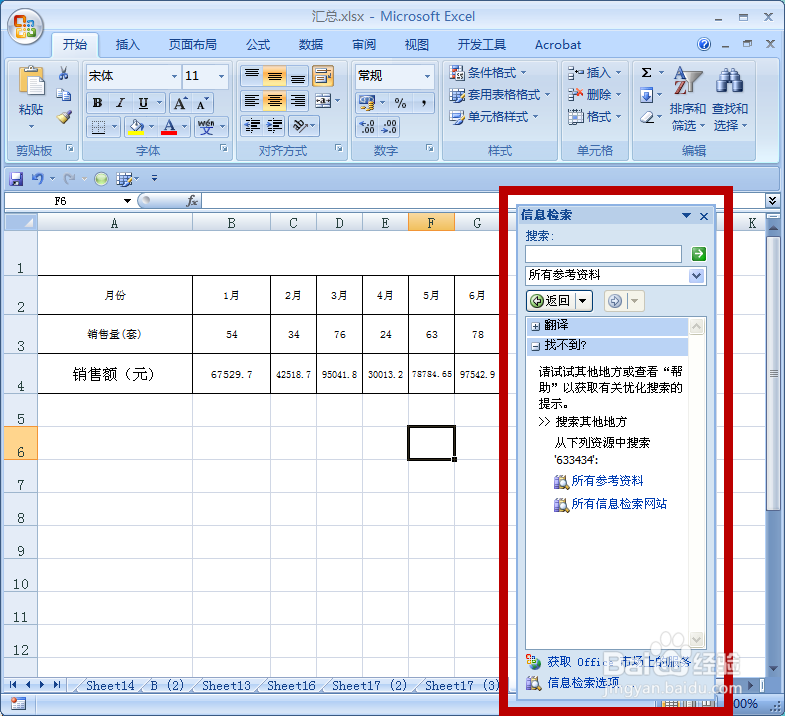Click the Help question mark icon
The image size is (785, 716).
coord(704,45)
